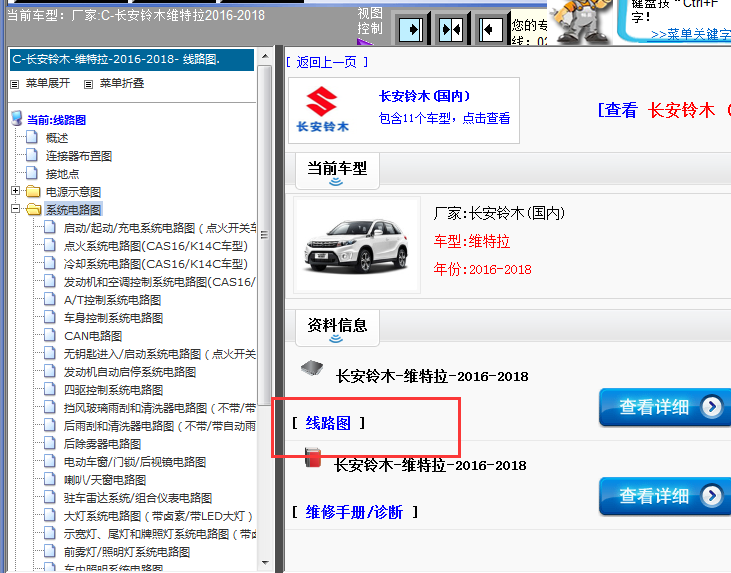Click the first 查看详细 button
Screen dimensions: 731x573
point(662,407)
